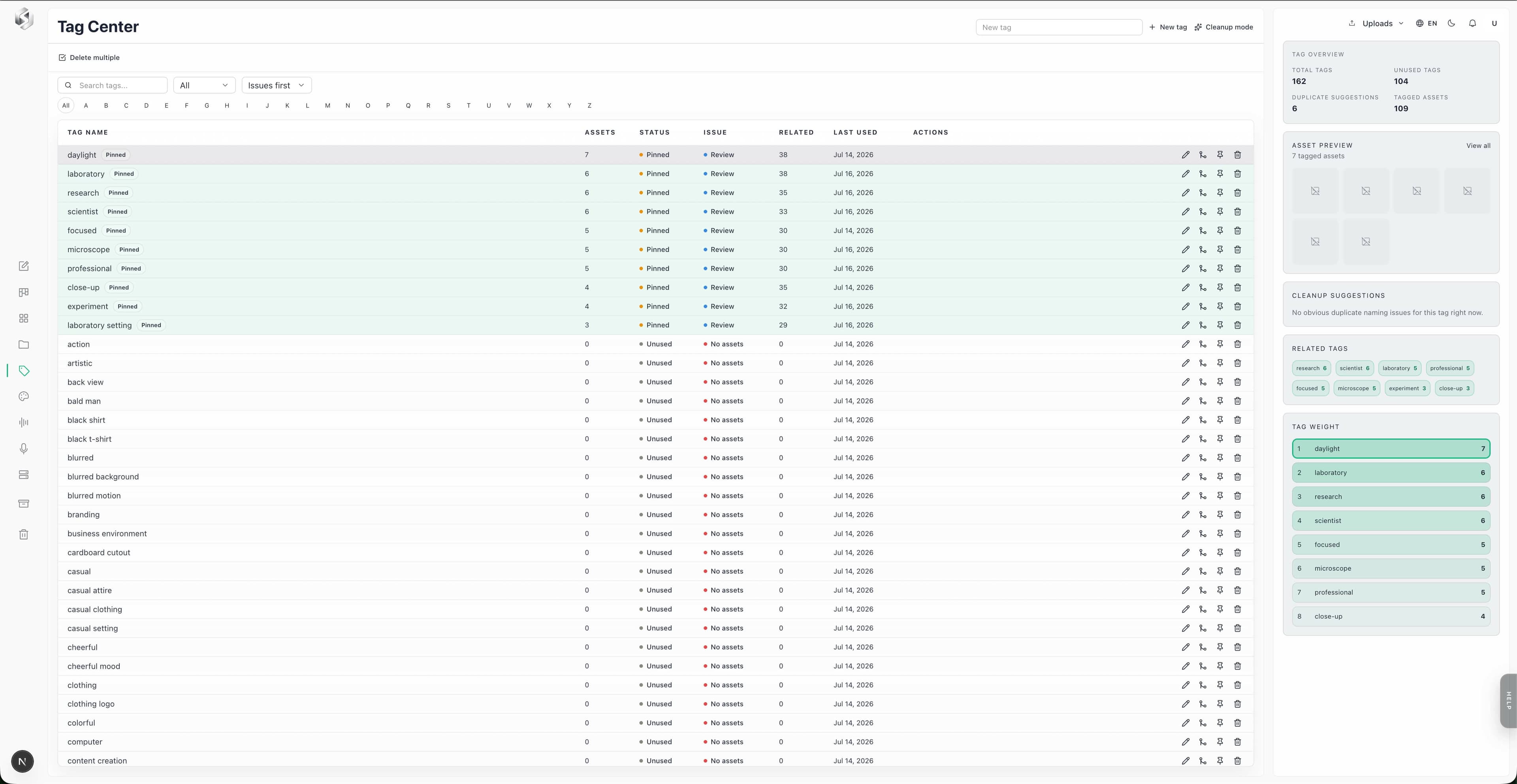This screenshot has height=784, width=1517.
Task: Toggle dark mode moon icon
Action: pyautogui.click(x=1451, y=24)
